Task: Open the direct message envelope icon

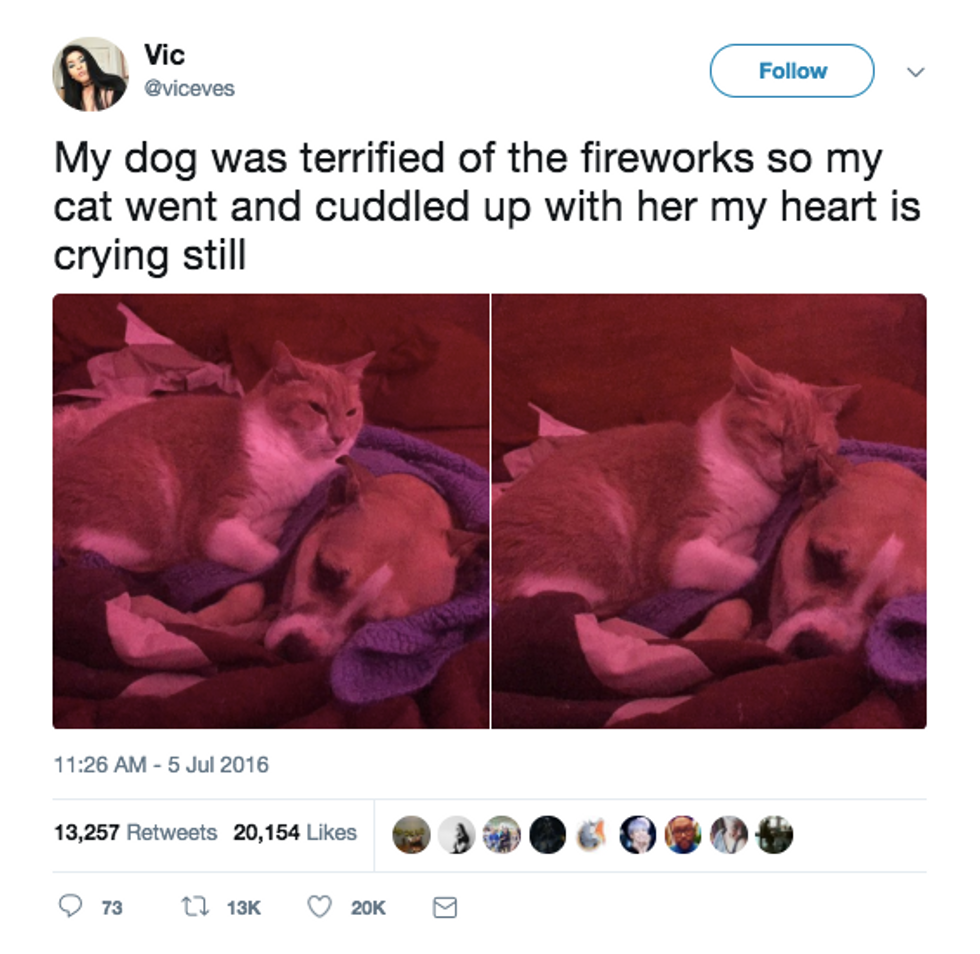Action: point(445,907)
